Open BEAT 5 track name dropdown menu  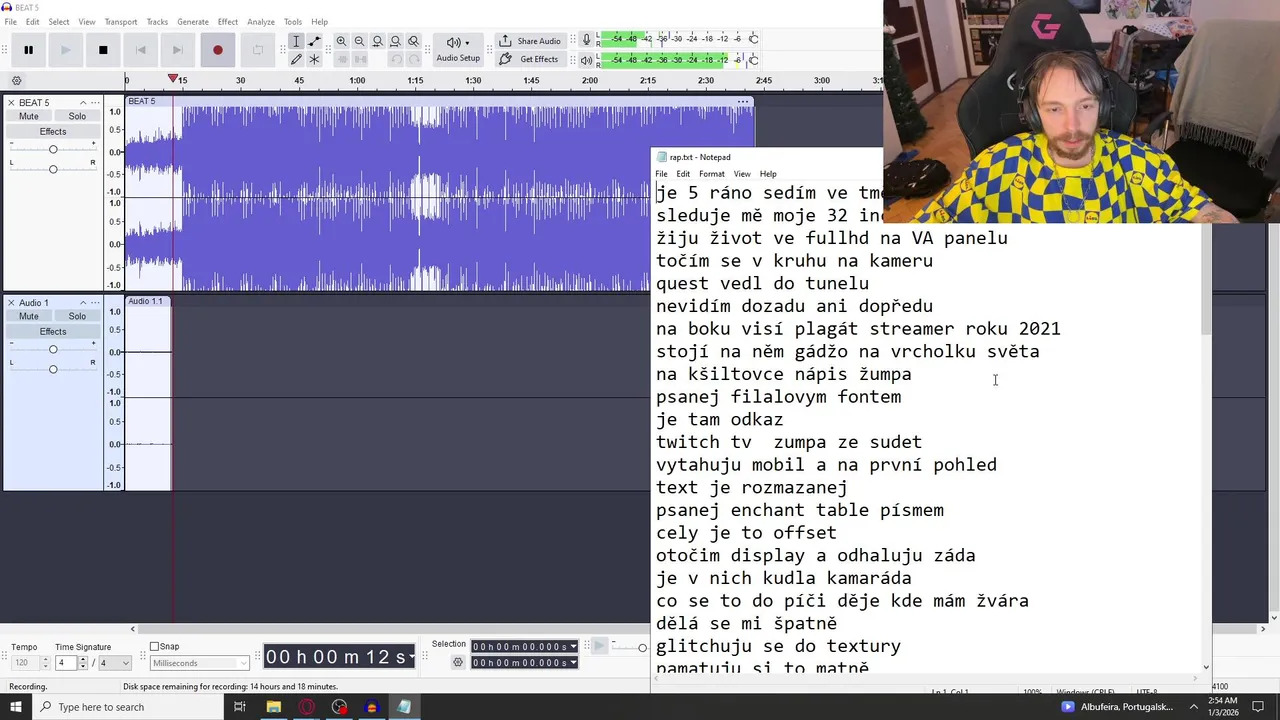click(x=97, y=103)
